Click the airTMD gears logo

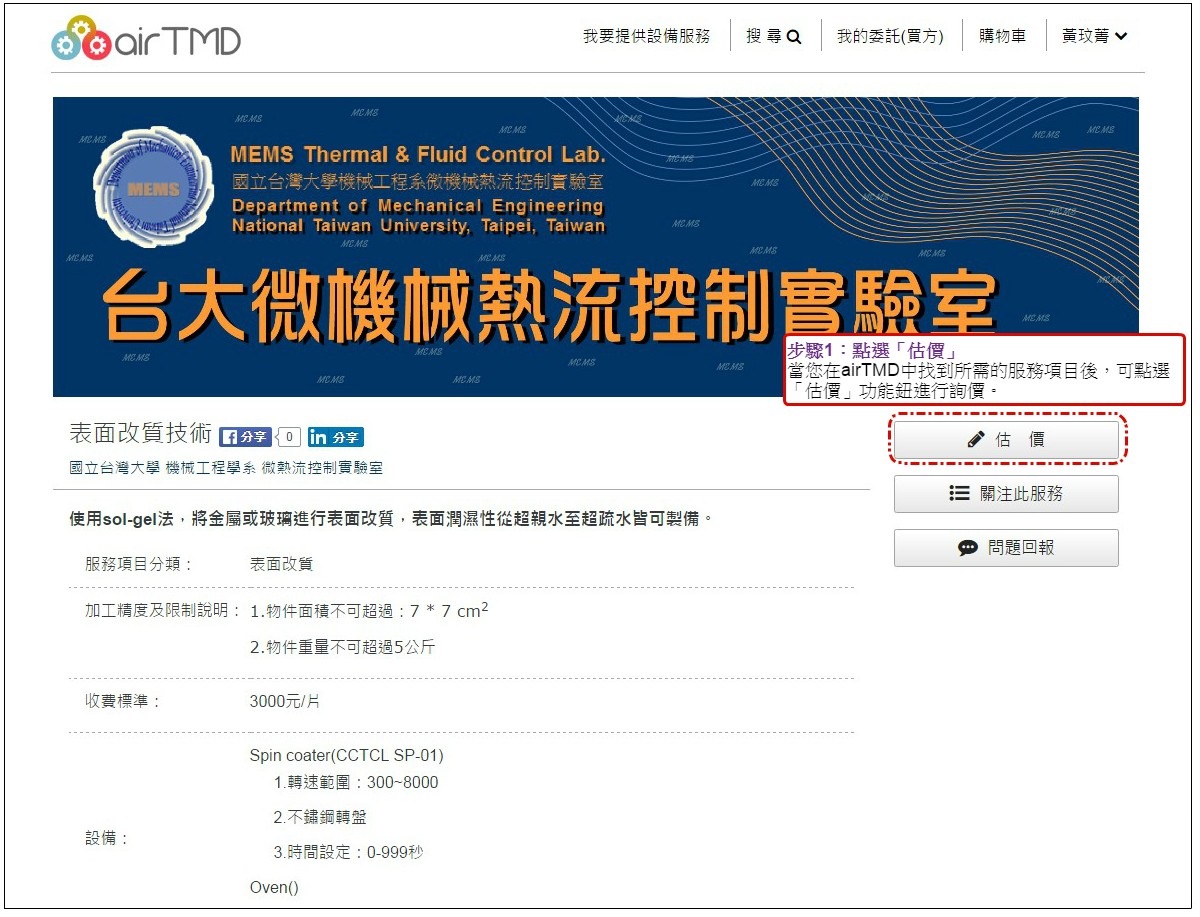[80, 37]
